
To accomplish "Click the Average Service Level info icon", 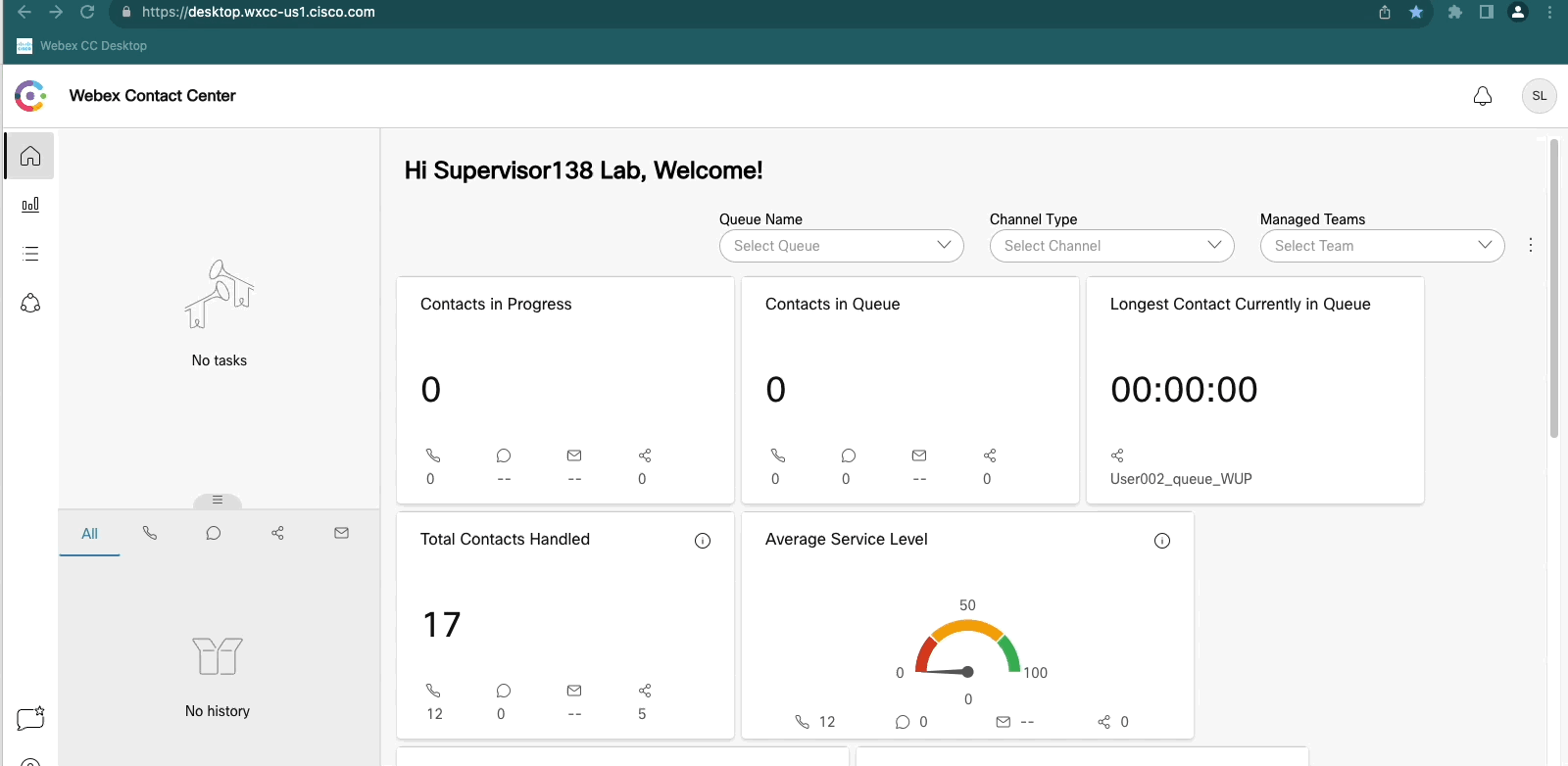I will [1162, 541].
